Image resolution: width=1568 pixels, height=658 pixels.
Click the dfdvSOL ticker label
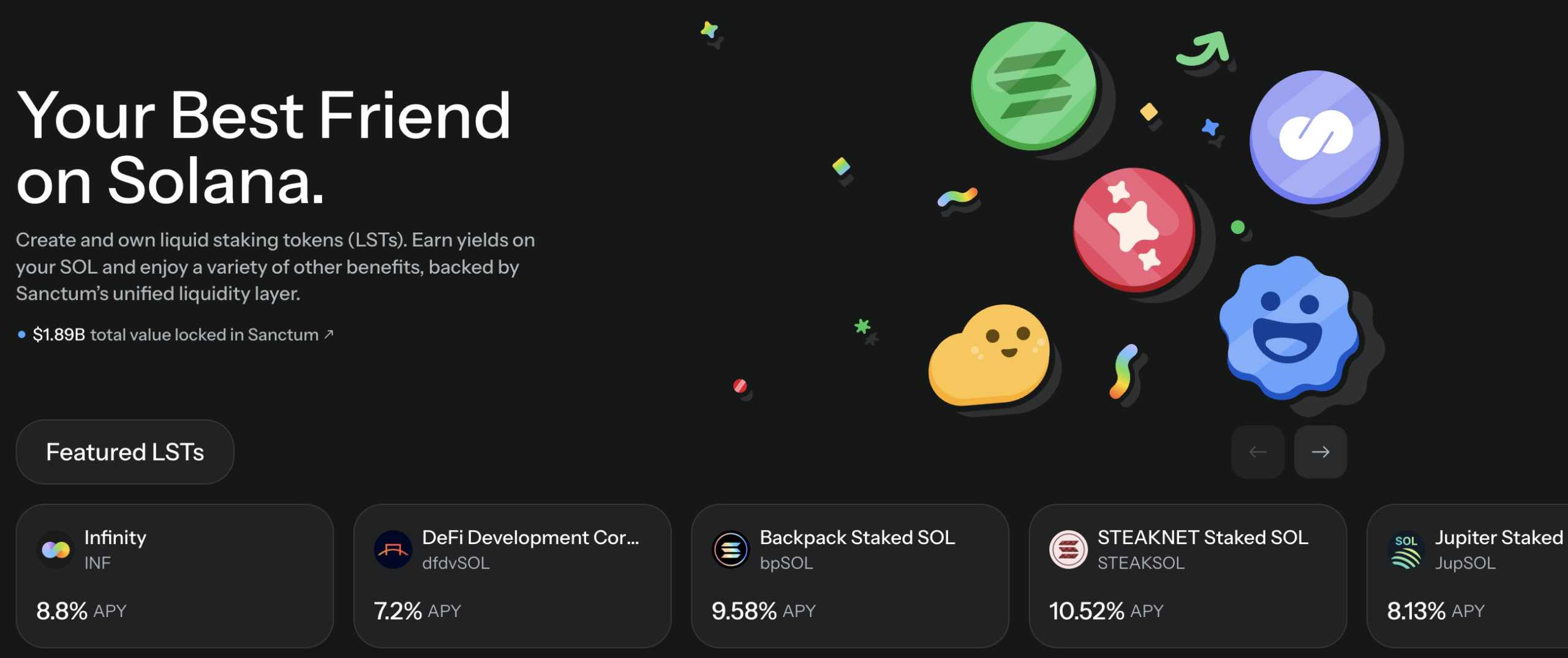456,563
